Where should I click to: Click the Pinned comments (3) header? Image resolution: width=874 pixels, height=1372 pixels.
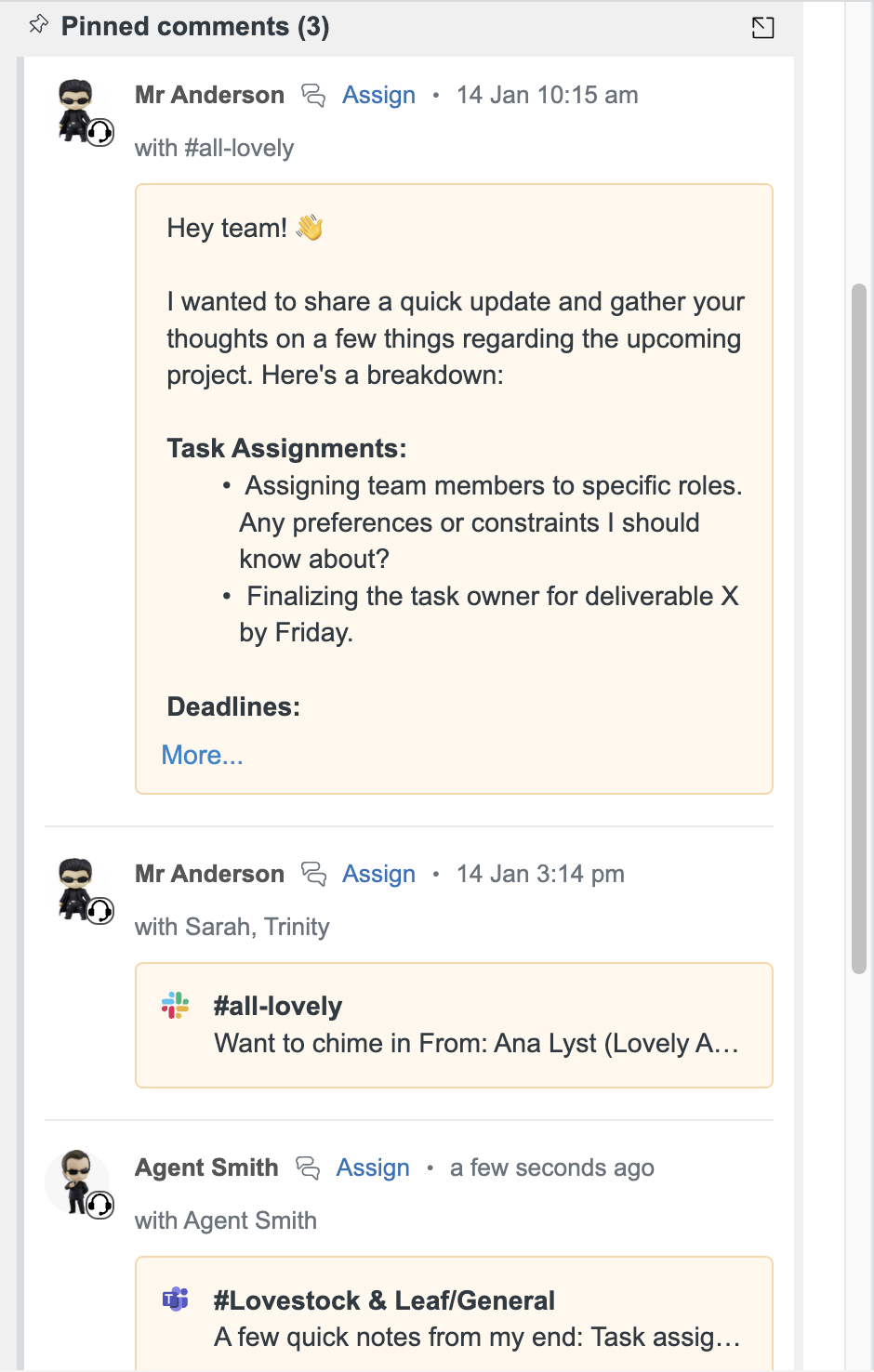click(x=195, y=26)
